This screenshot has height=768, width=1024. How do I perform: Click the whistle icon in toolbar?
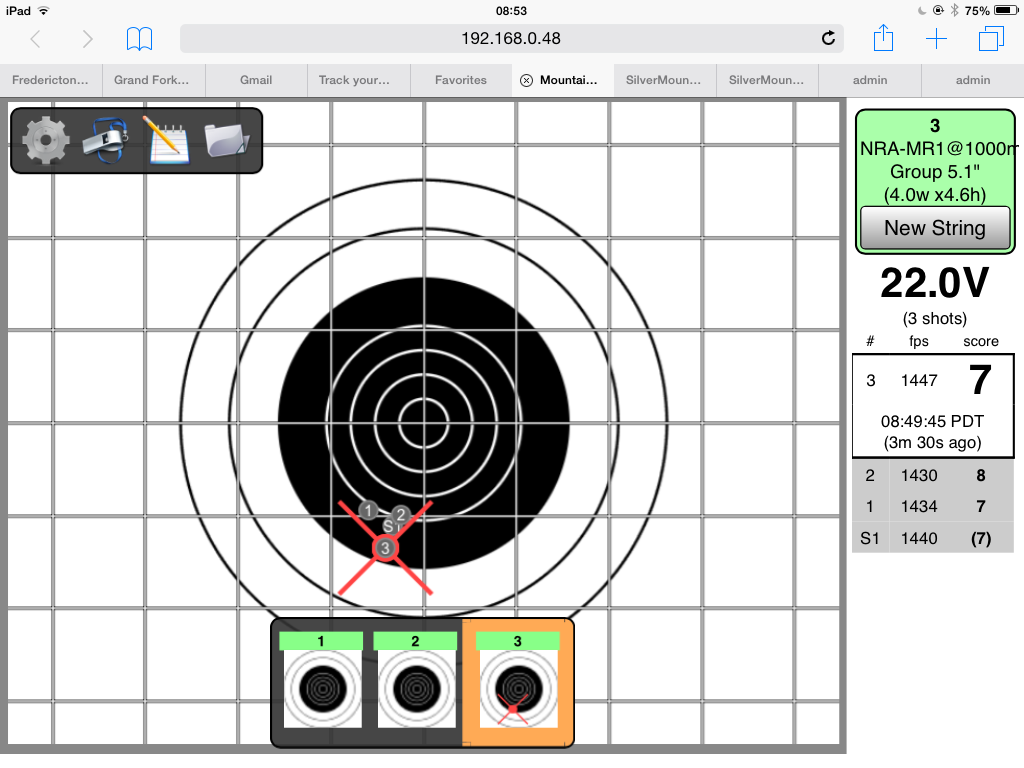click(x=105, y=139)
